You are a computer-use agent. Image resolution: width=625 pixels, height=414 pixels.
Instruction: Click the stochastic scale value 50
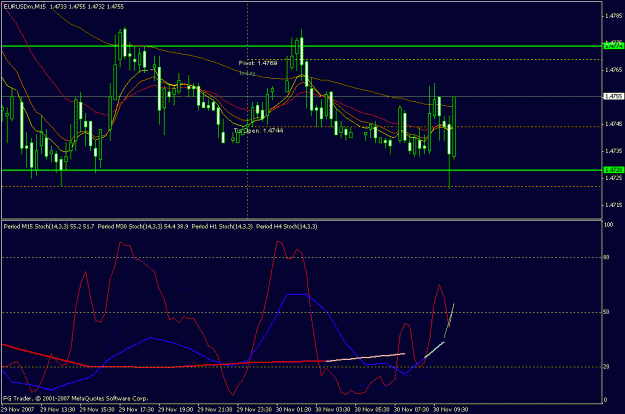[x=606, y=312]
